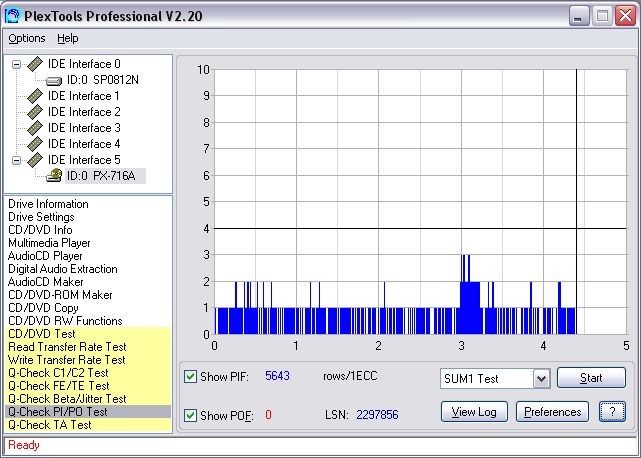The width and height of the screenshot is (641, 458).
Task: Click the POF count value 0
Action: coord(268,415)
